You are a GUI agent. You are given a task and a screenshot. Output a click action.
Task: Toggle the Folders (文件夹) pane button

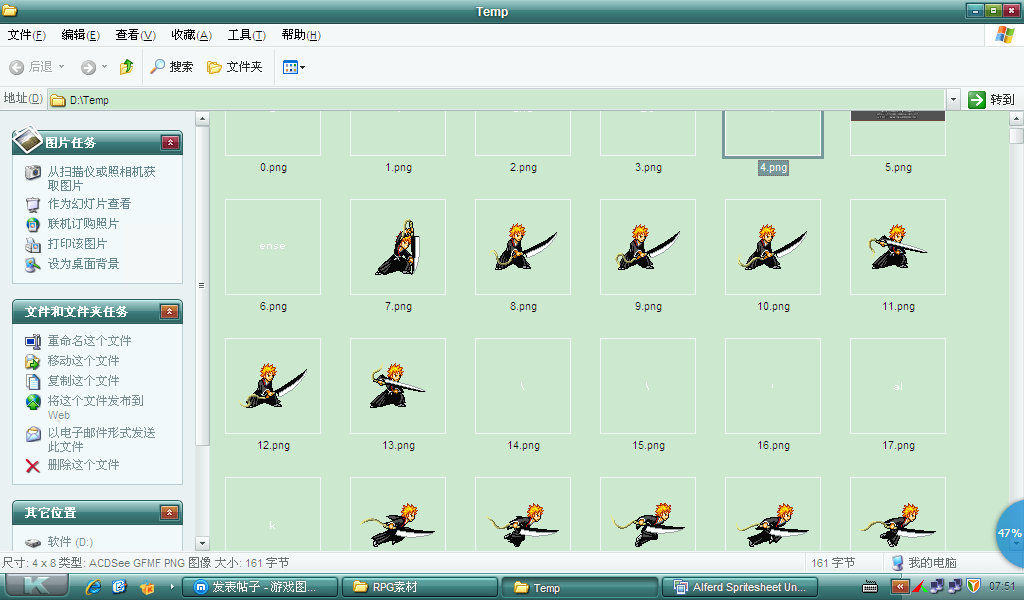[x=234, y=67]
